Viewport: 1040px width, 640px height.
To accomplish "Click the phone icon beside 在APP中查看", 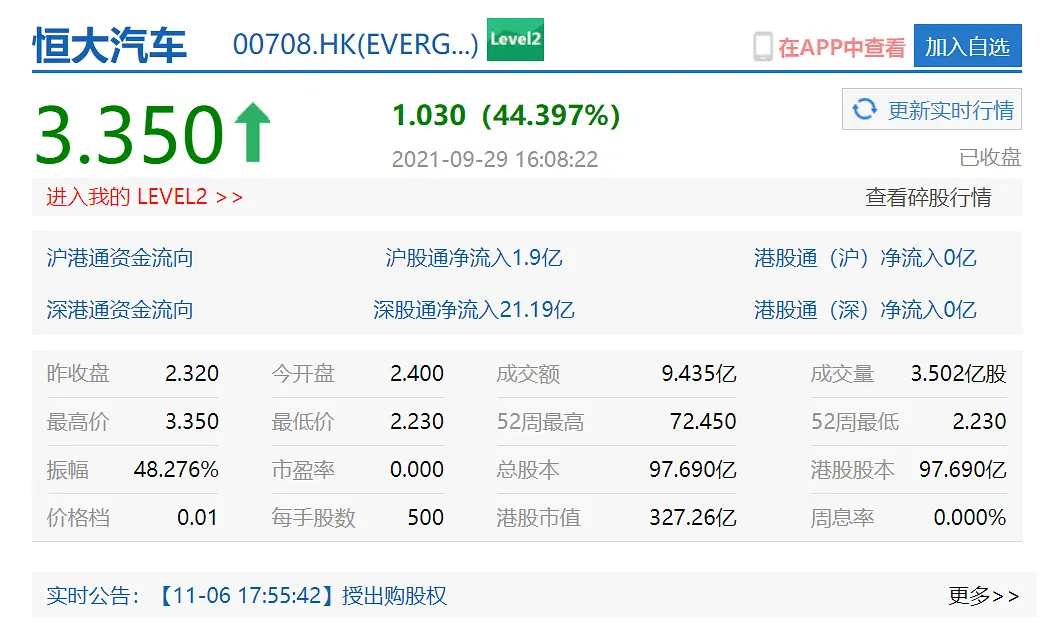I will tap(763, 47).
